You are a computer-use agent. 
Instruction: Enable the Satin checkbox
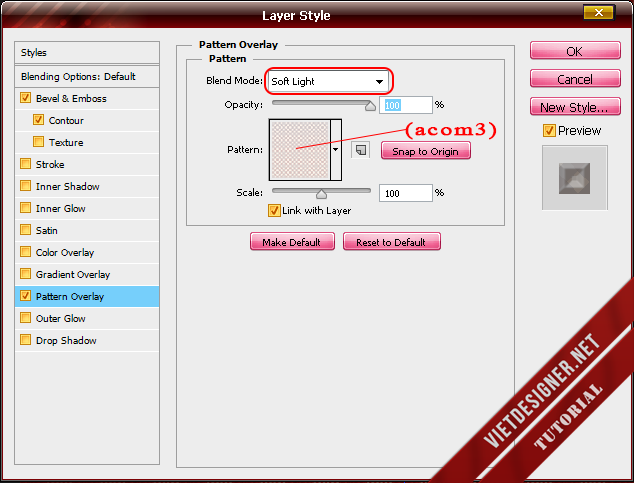(25, 230)
